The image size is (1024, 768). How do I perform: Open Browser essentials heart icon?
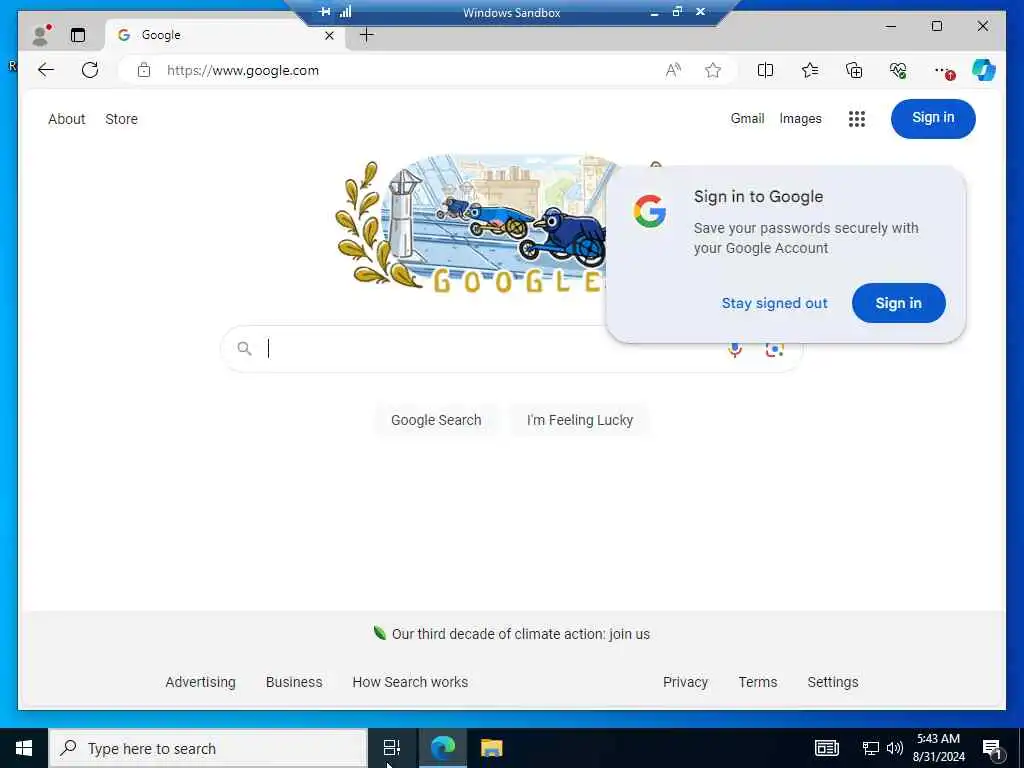tap(898, 70)
